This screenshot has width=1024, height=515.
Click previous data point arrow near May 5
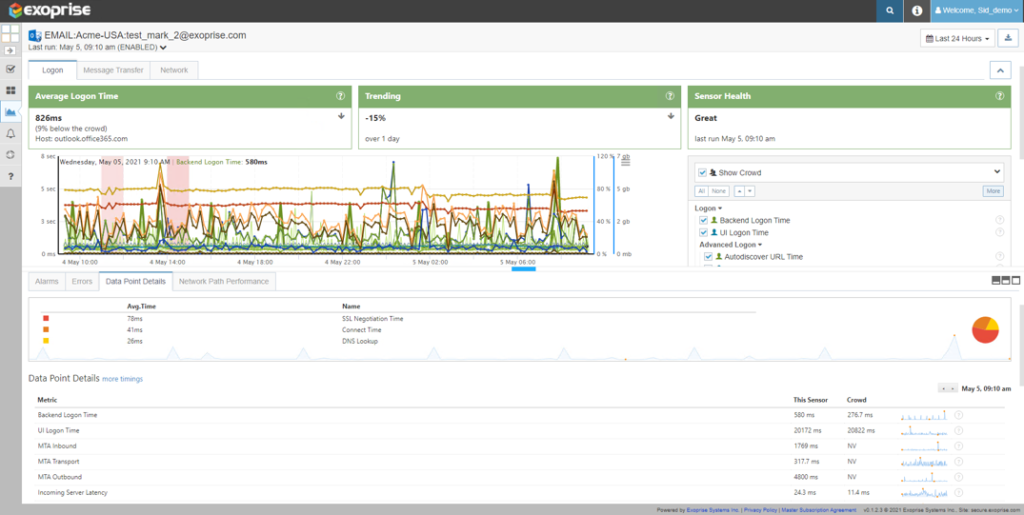click(x=943, y=388)
